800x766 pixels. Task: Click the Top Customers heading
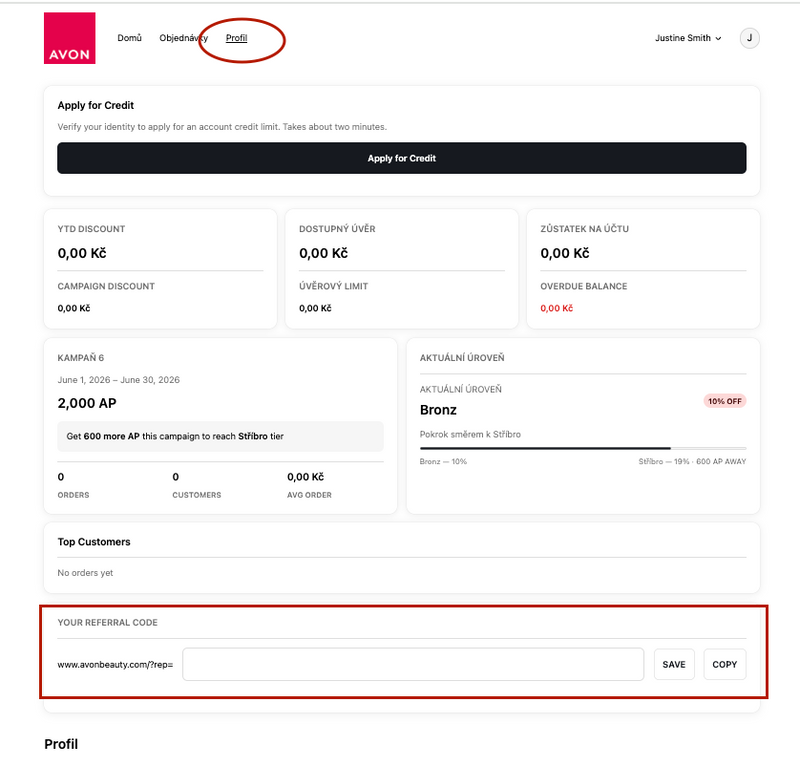[94, 542]
